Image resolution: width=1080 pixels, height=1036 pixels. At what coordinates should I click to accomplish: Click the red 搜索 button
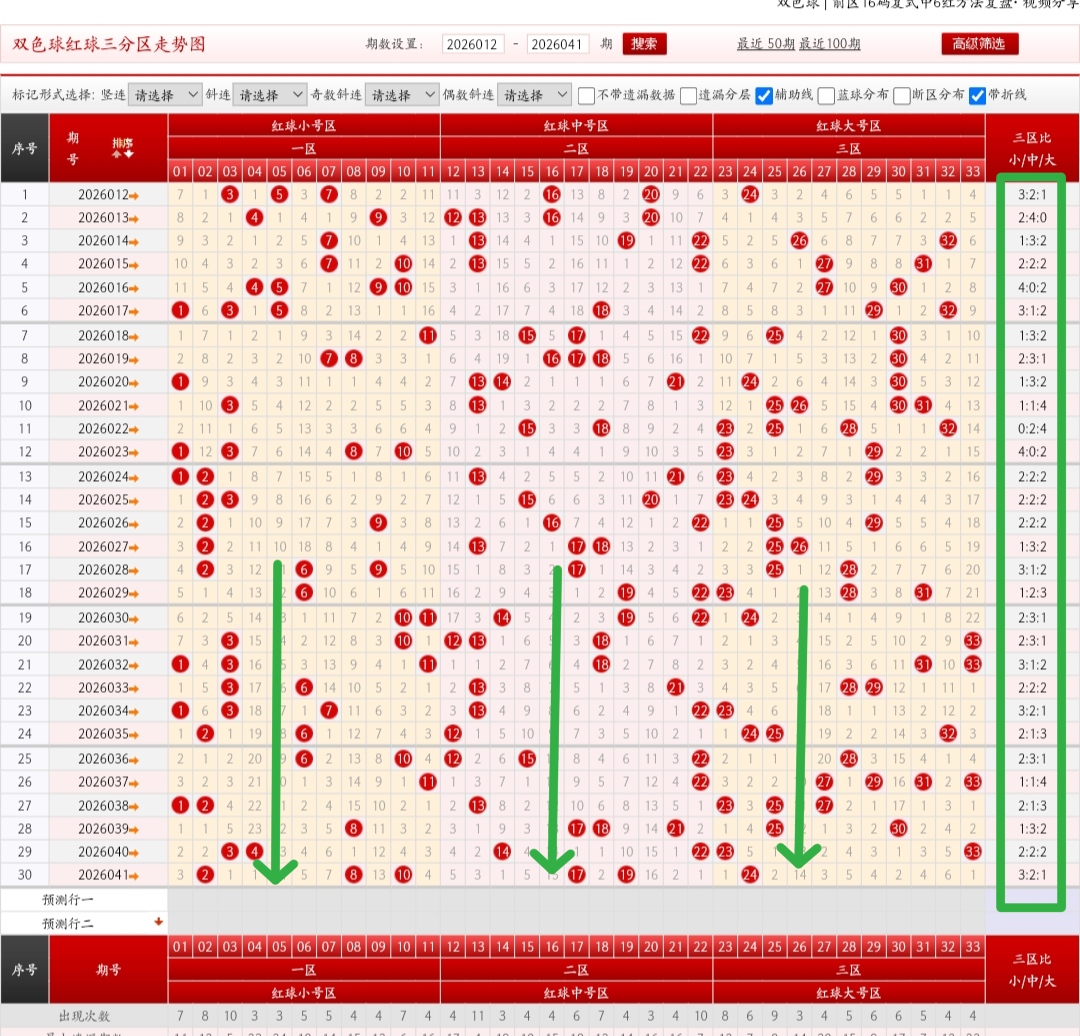click(x=644, y=44)
